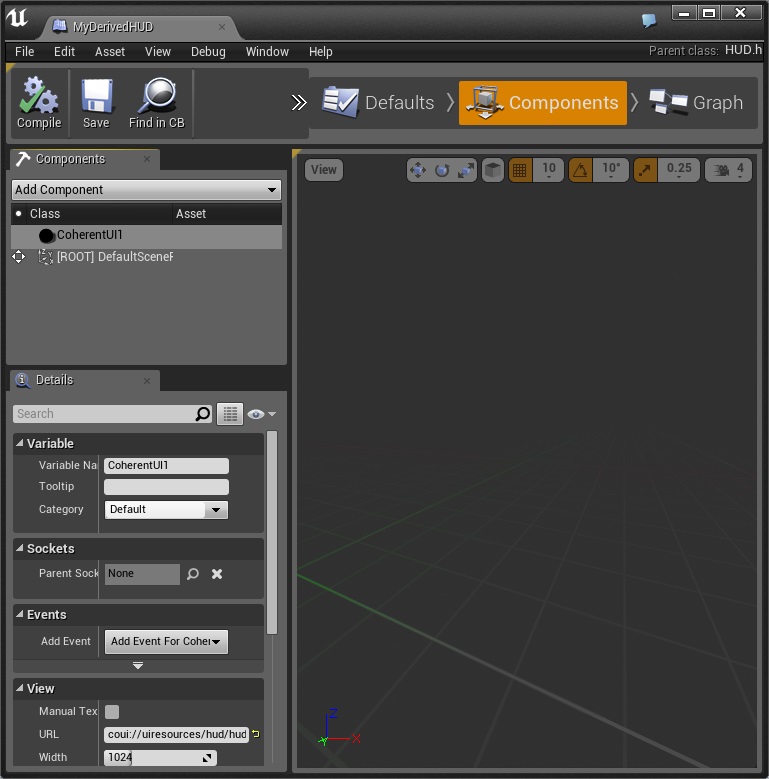Open the Category Default dropdown

[x=166, y=510]
